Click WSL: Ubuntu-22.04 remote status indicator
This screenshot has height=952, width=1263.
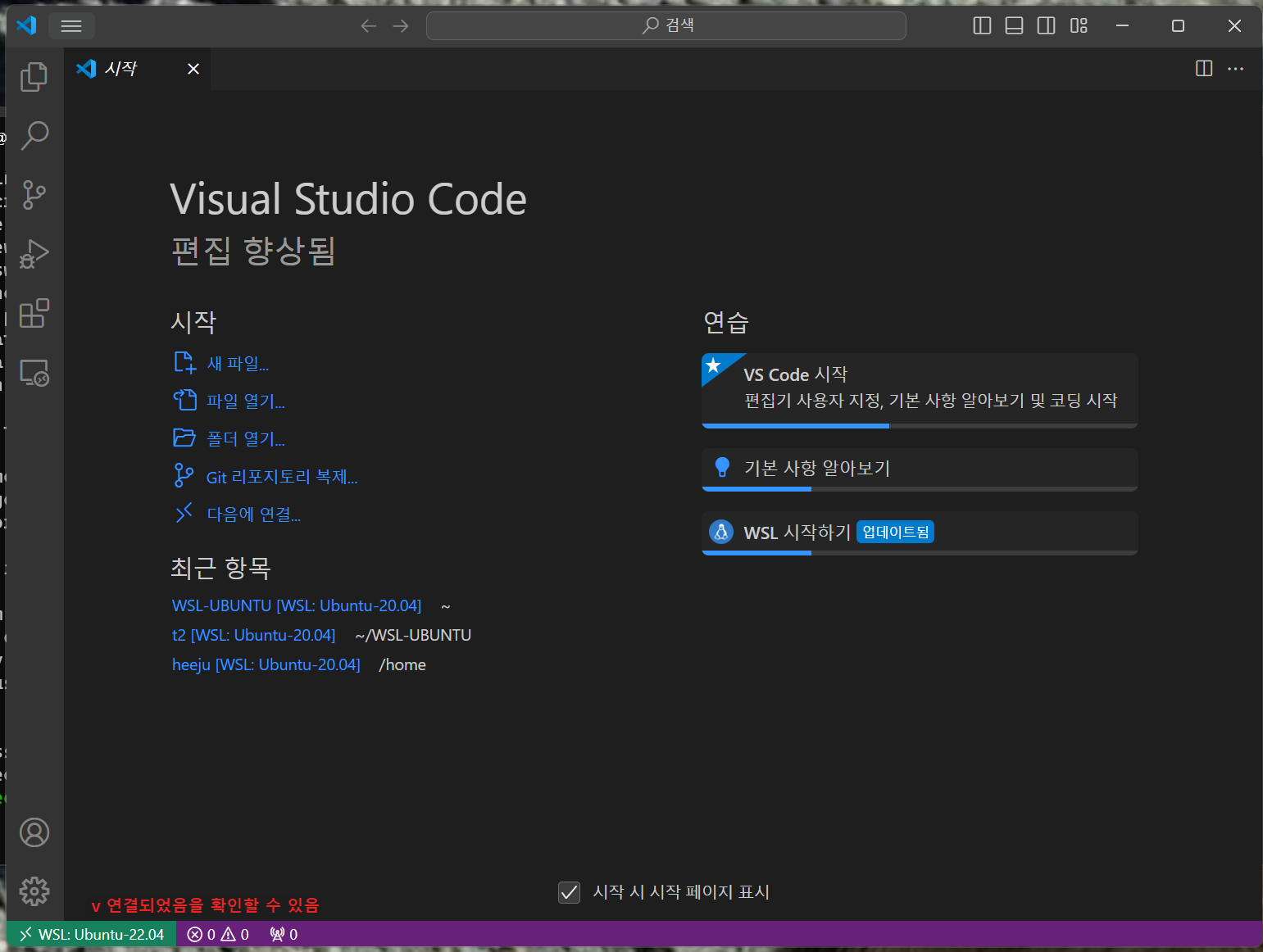pos(91,935)
